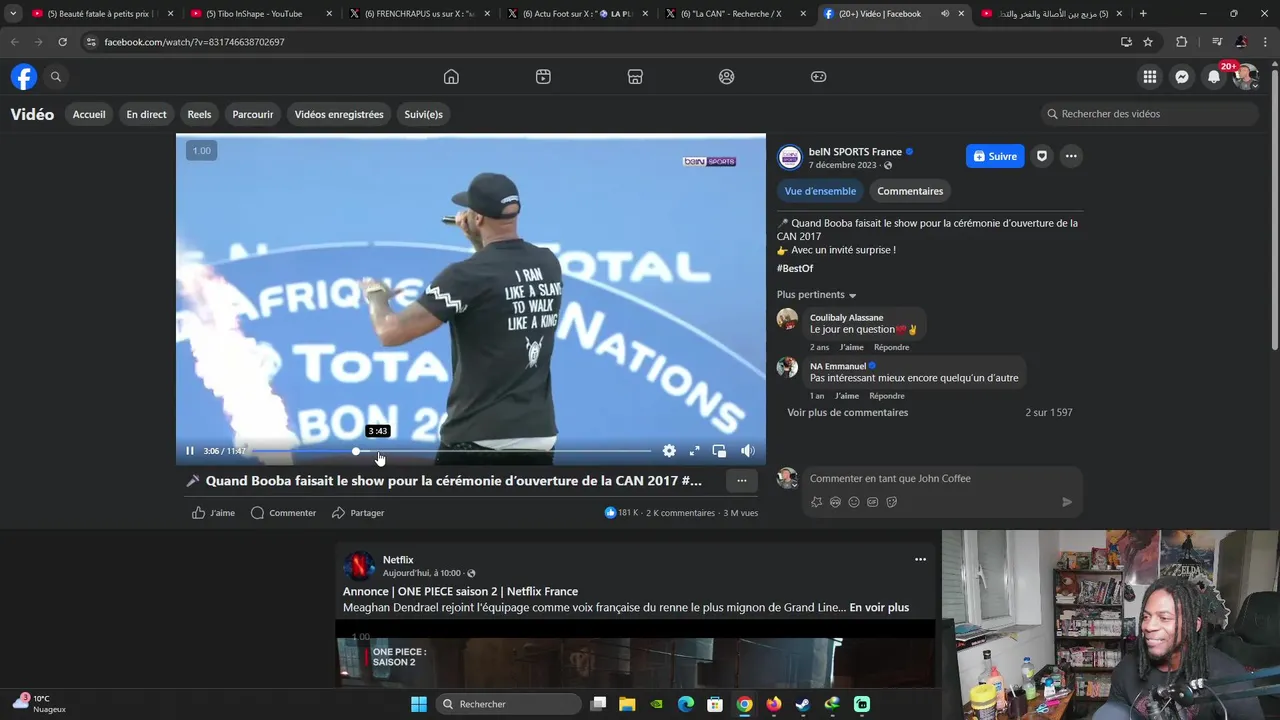Bookmark this page with star icon
This screenshot has height=720, width=1280.
[x=1148, y=42]
